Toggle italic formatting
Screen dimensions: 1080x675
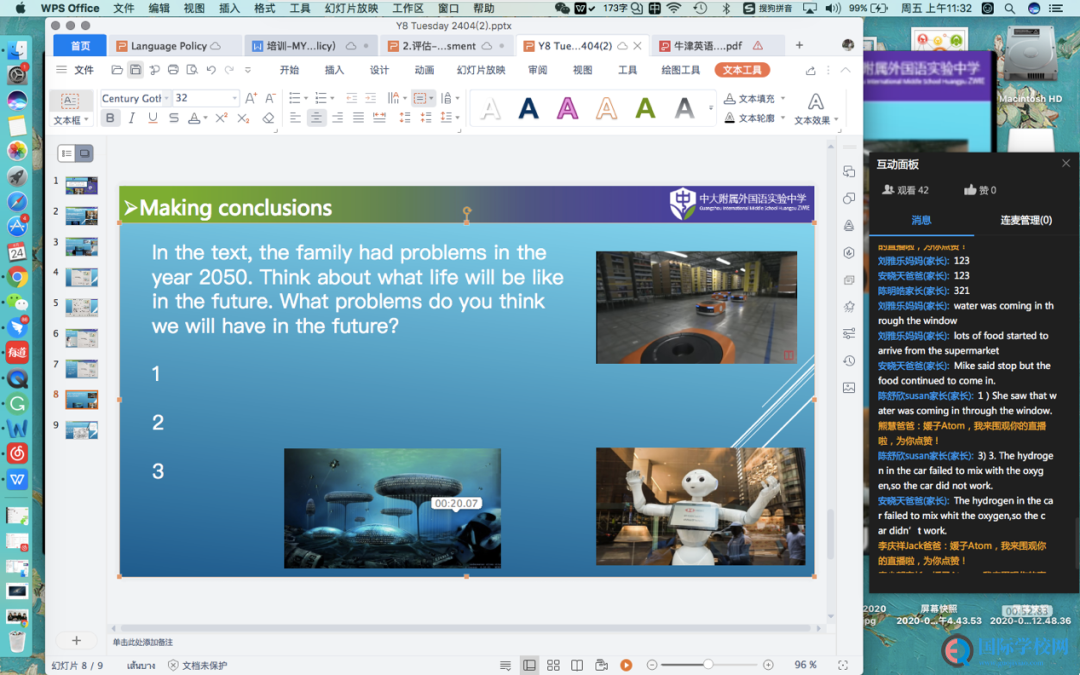[x=132, y=118]
